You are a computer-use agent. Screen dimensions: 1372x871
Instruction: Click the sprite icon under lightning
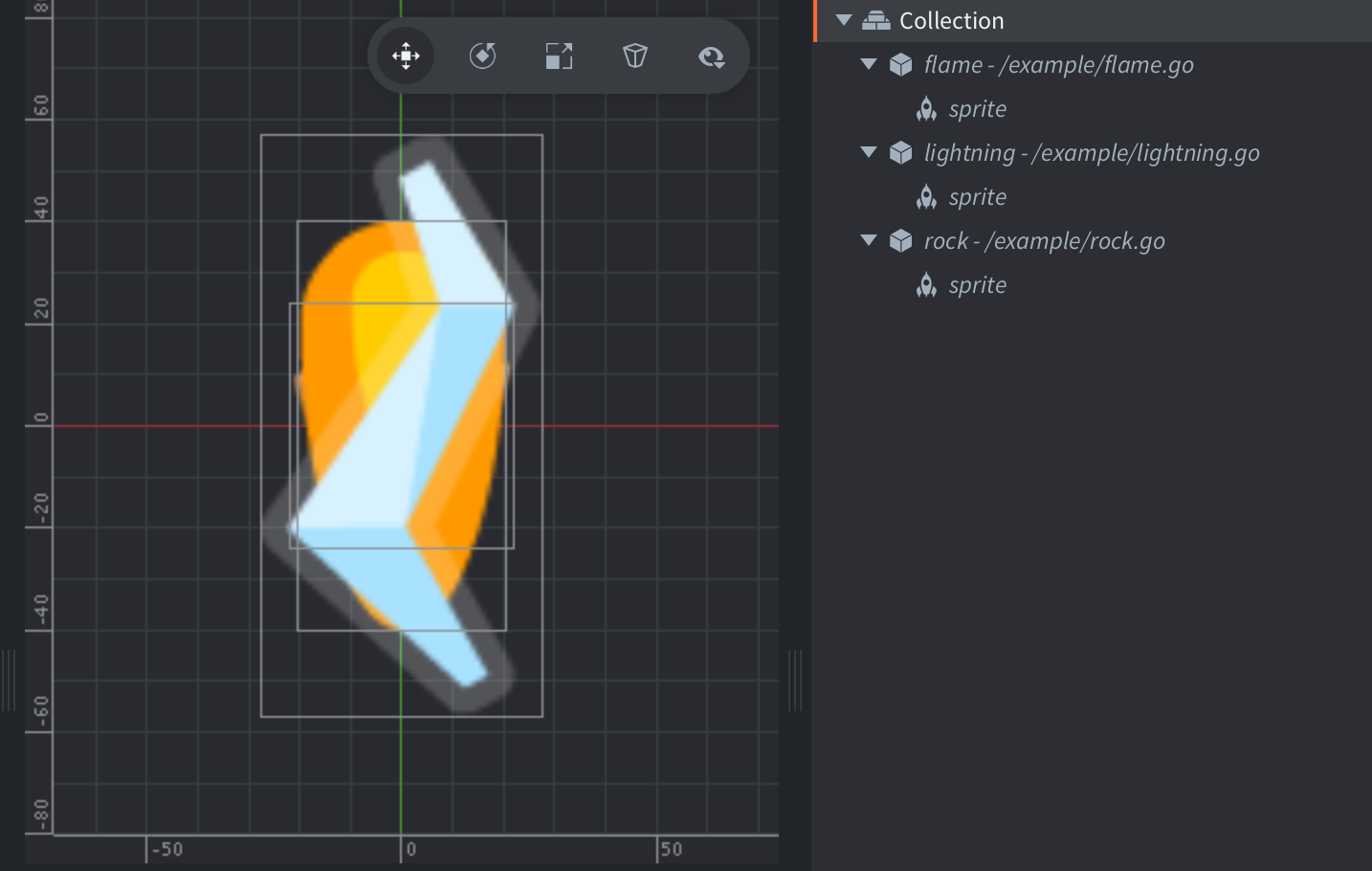(x=926, y=197)
